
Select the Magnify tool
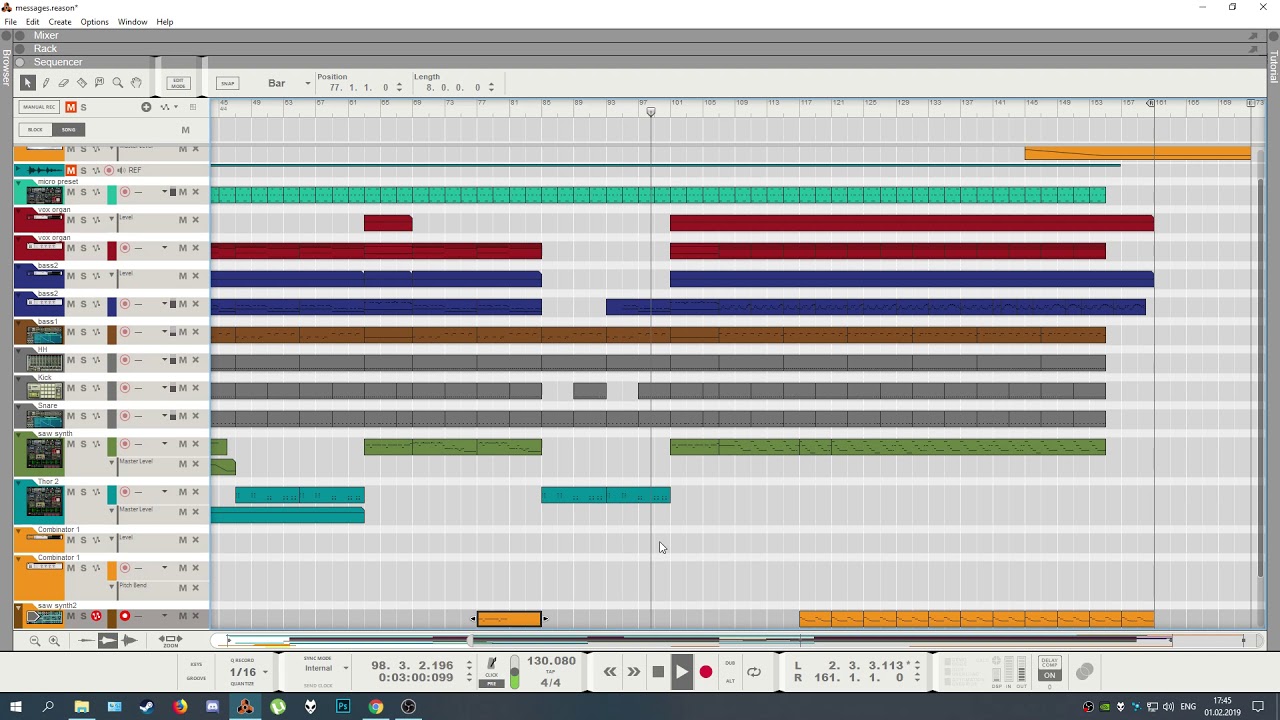pyautogui.click(x=118, y=83)
